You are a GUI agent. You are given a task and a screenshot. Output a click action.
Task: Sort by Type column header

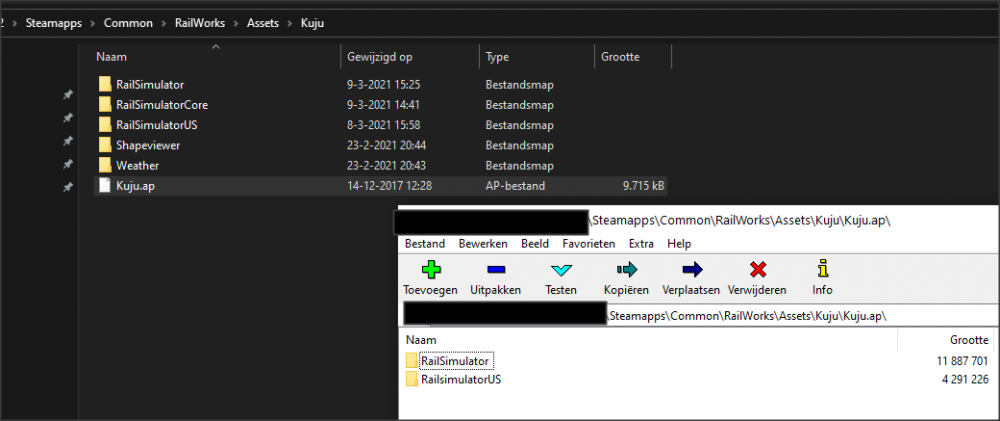[x=498, y=57]
